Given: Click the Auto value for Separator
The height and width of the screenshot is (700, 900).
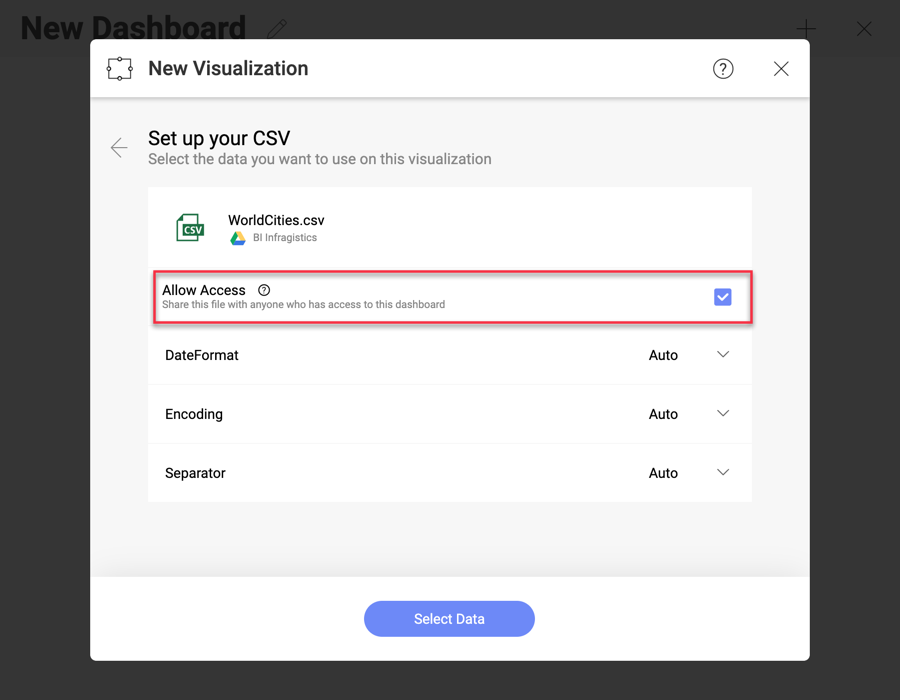Looking at the screenshot, I should coord(663,473).
